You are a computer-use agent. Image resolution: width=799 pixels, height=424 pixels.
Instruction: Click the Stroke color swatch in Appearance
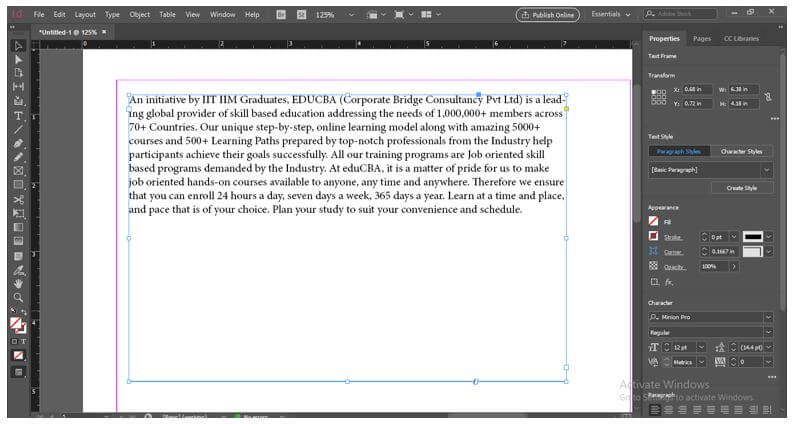pyautogui.click(x=653, y=236)
